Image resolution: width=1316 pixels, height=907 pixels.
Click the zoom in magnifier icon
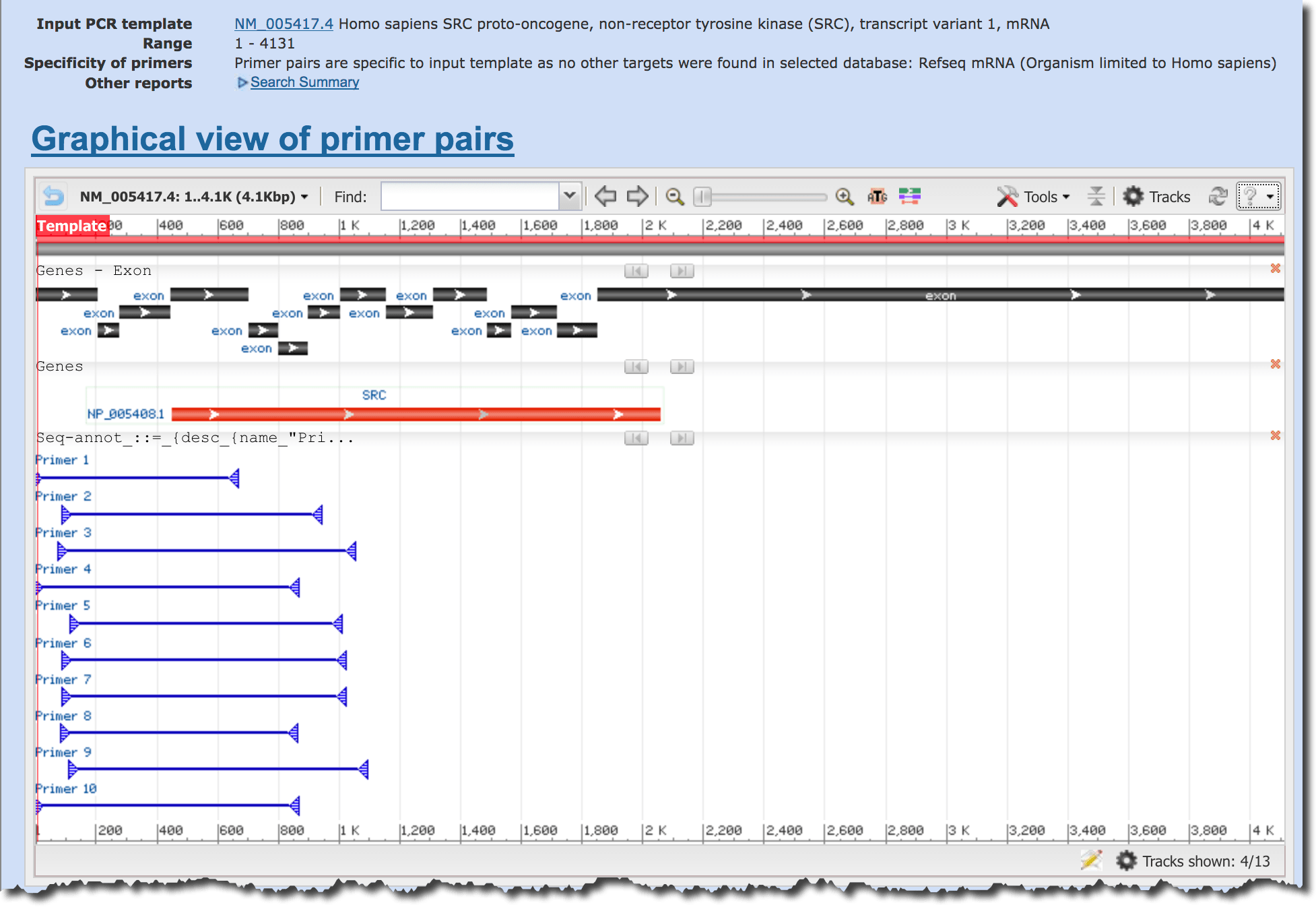(844, 196)
